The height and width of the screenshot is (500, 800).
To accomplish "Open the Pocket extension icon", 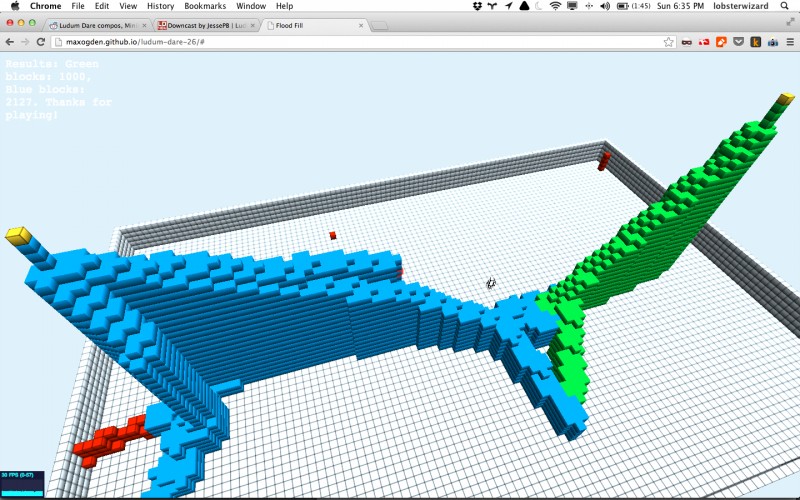I will [x=738, y=42].
